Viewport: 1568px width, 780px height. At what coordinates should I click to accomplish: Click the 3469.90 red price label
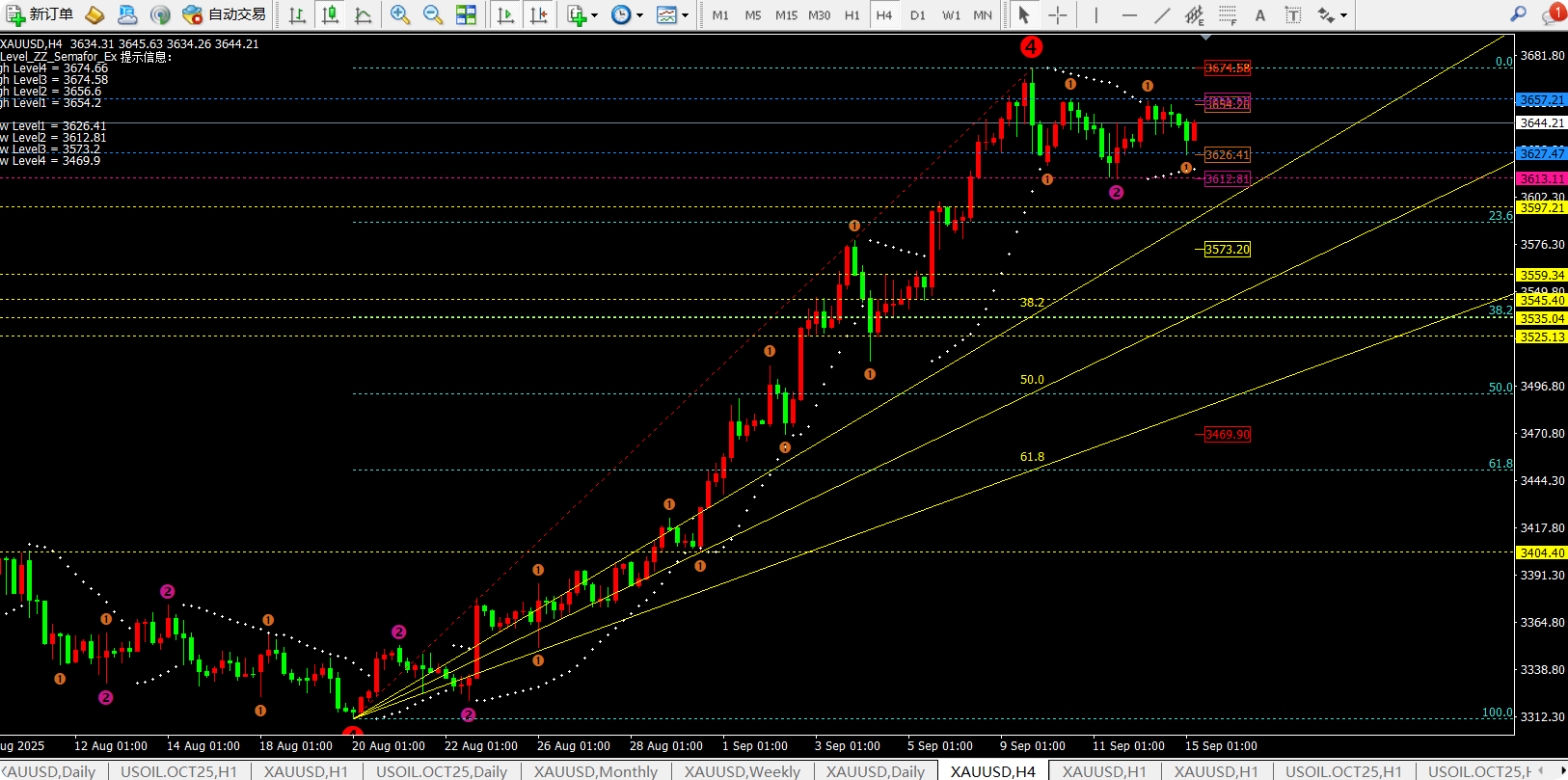coord(1228,435)
